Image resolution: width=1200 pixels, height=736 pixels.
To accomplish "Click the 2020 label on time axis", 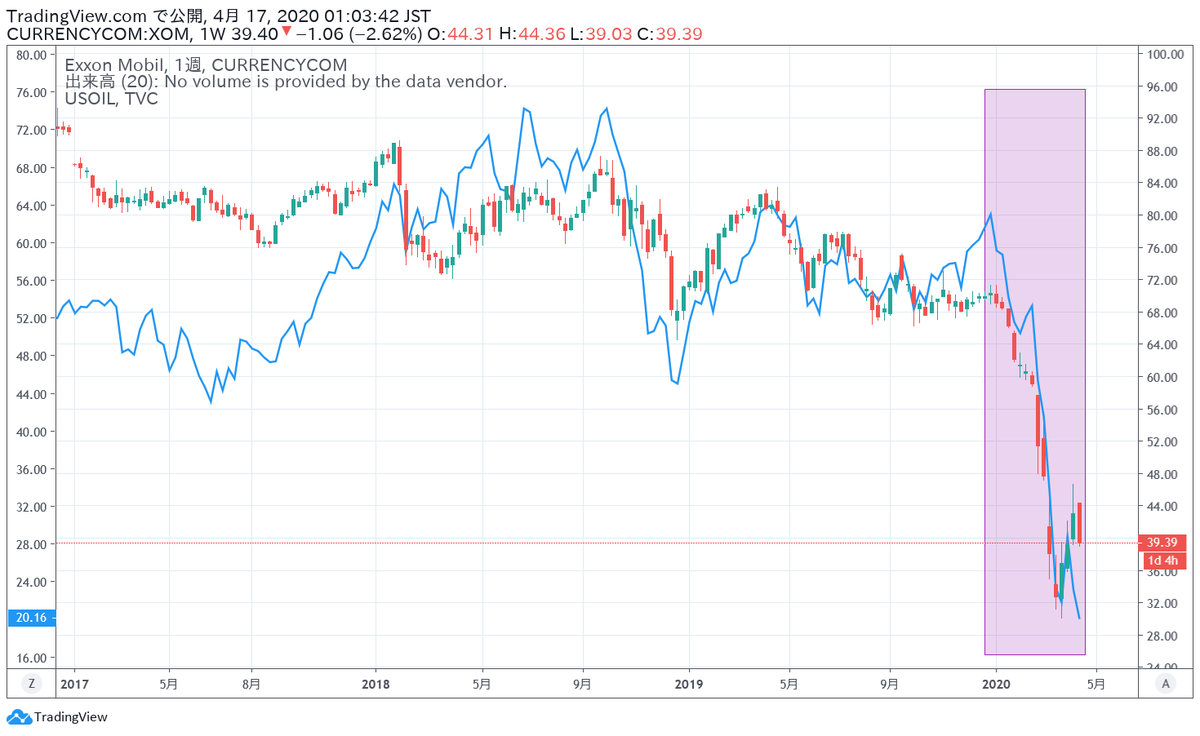I will 996,684.
